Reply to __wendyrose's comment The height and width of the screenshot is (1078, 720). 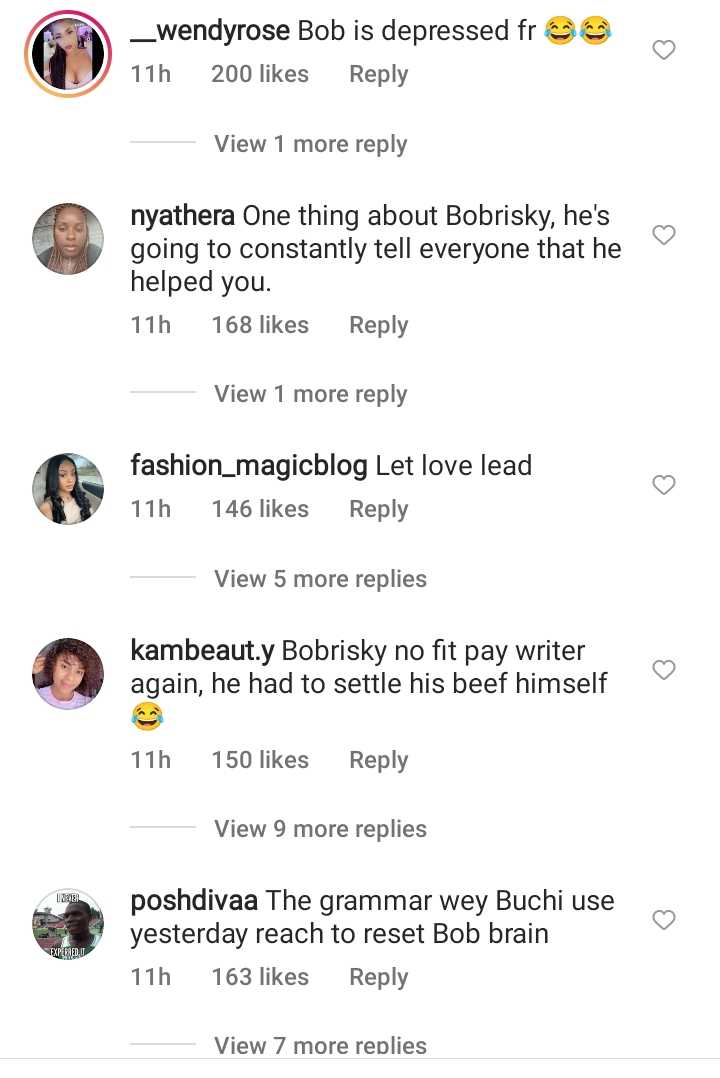tap(378, 74)
